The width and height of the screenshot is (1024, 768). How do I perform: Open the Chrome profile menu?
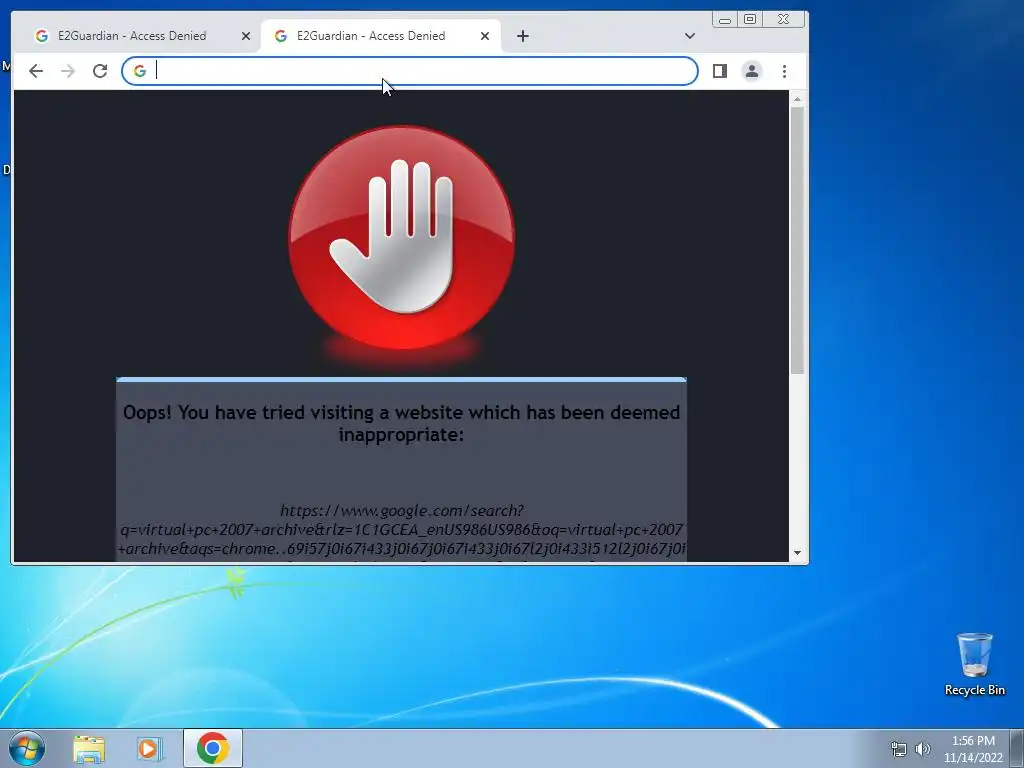coord(752,71)
